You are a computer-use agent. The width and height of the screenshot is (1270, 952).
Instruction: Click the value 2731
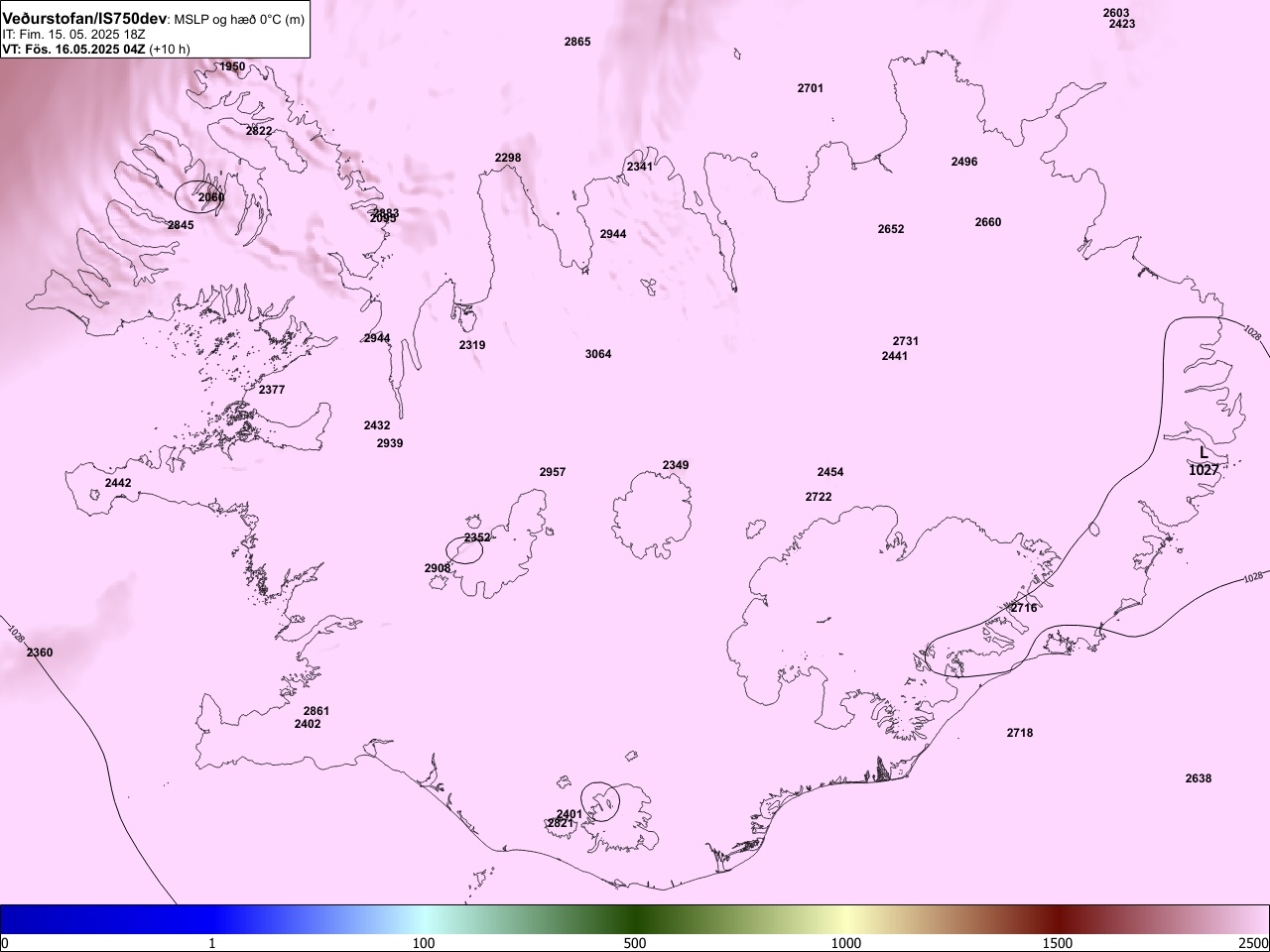pos(906,341)
